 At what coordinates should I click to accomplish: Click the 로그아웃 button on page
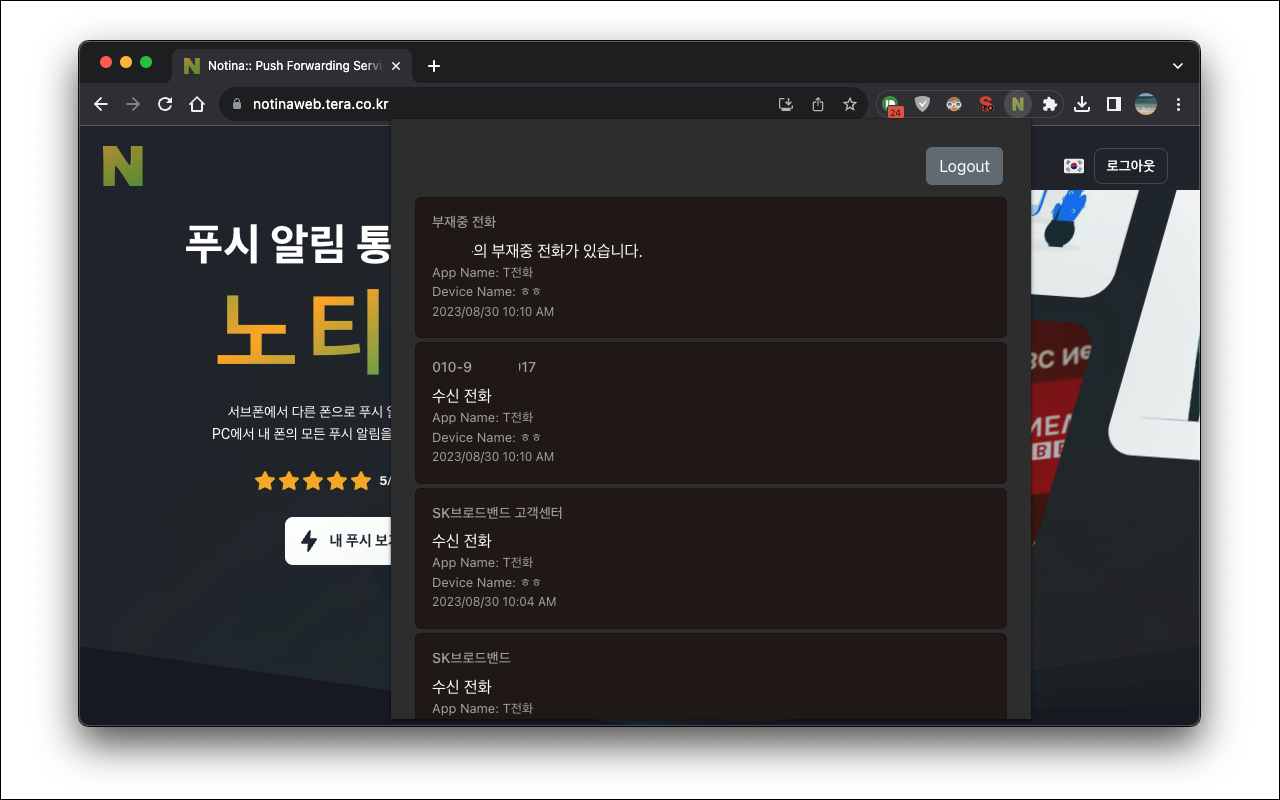tap(1130, 166)
